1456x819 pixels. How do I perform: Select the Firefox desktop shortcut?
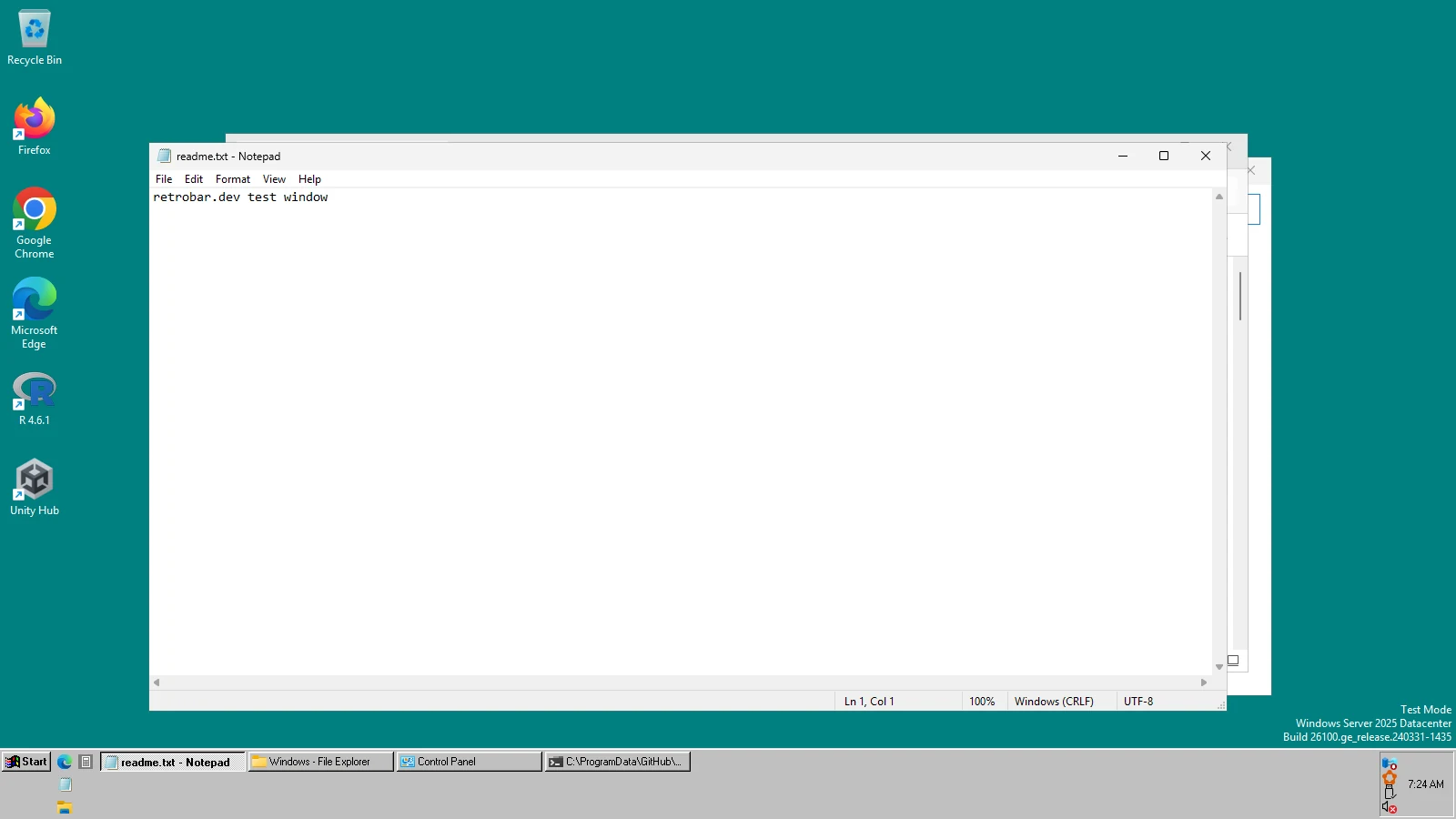[35, 126]
